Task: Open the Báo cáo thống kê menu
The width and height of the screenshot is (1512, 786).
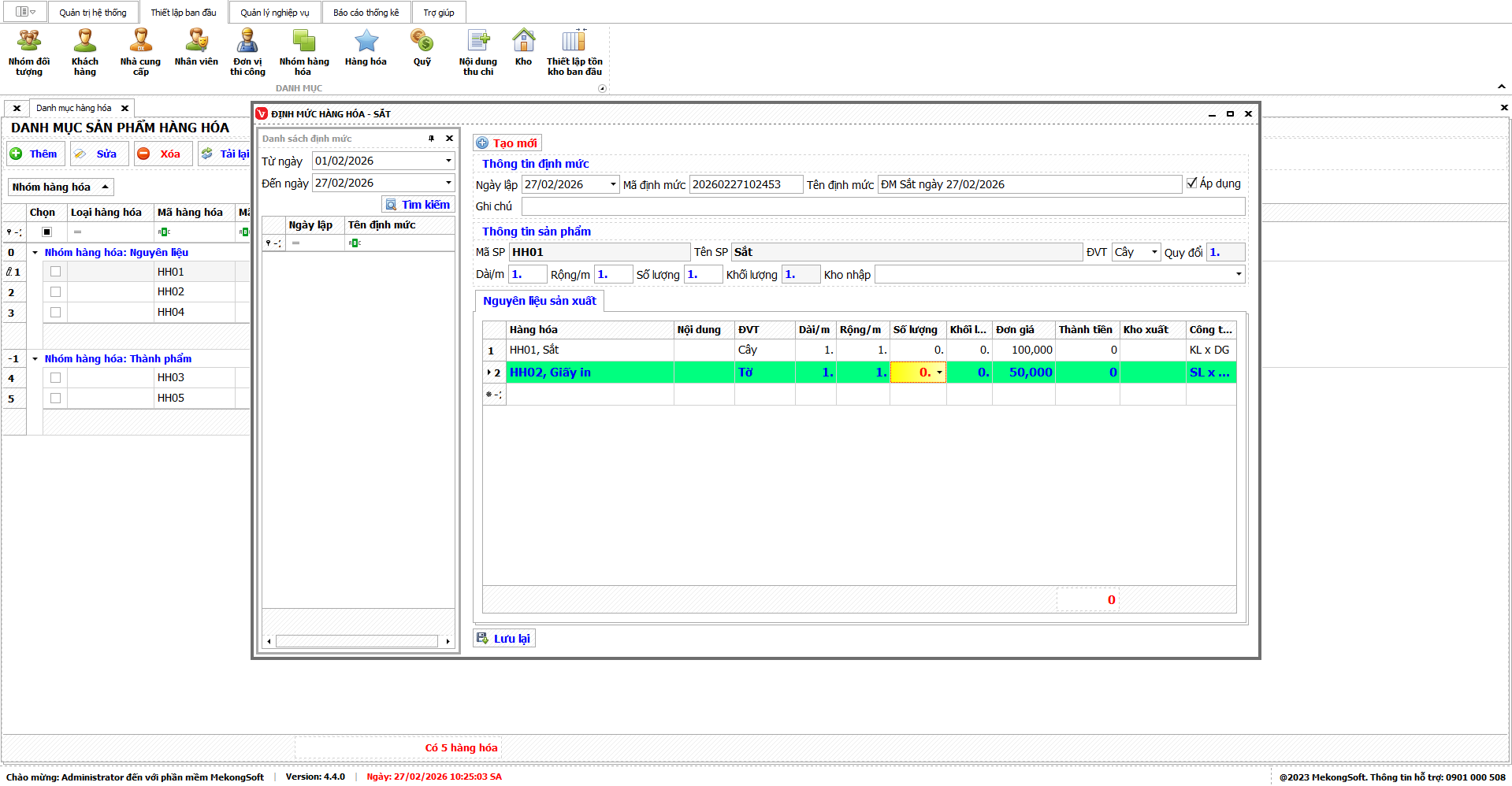Action: (366, 13)
